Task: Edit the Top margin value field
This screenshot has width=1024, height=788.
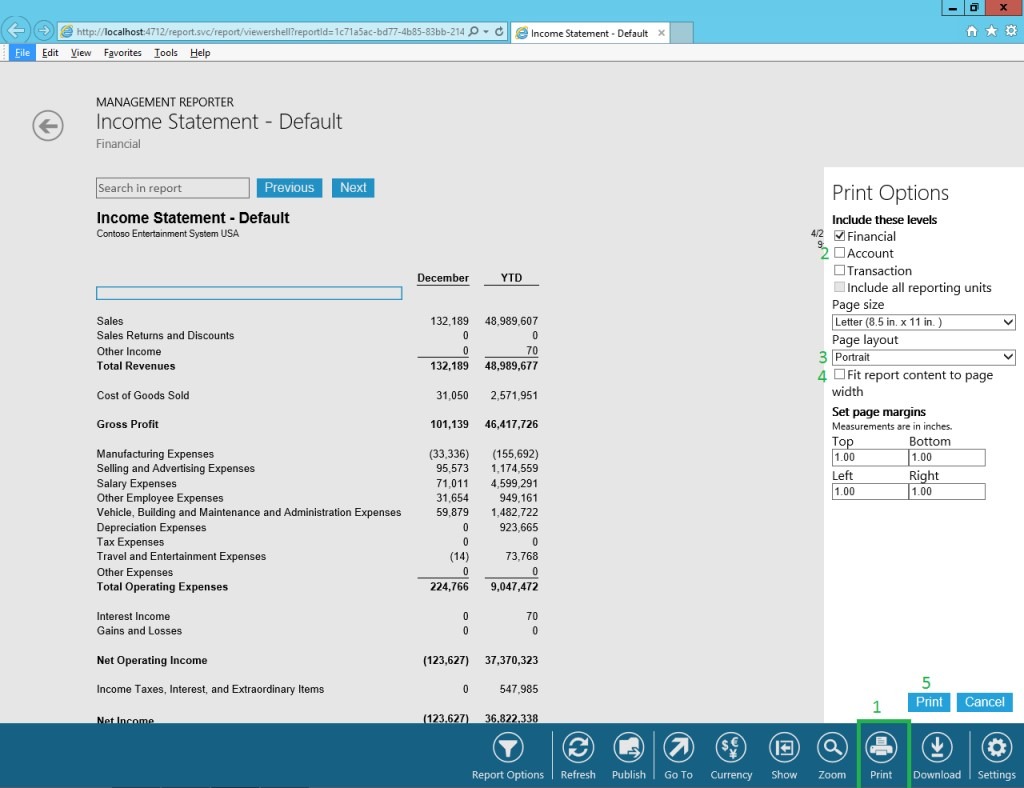Action: [866, 457]
